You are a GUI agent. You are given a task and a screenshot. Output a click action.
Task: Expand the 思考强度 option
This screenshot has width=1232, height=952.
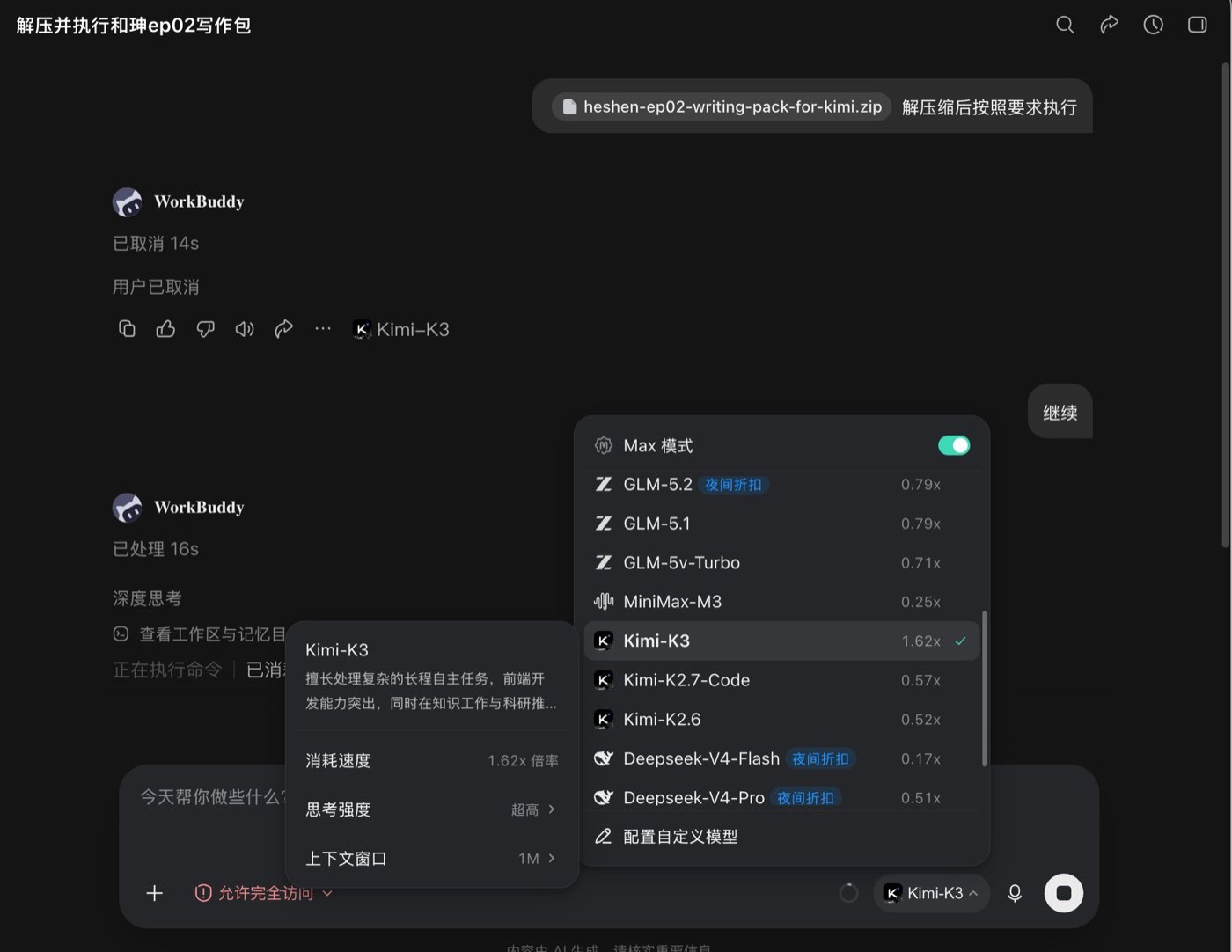pyautogui.click(x=431, y=809)
